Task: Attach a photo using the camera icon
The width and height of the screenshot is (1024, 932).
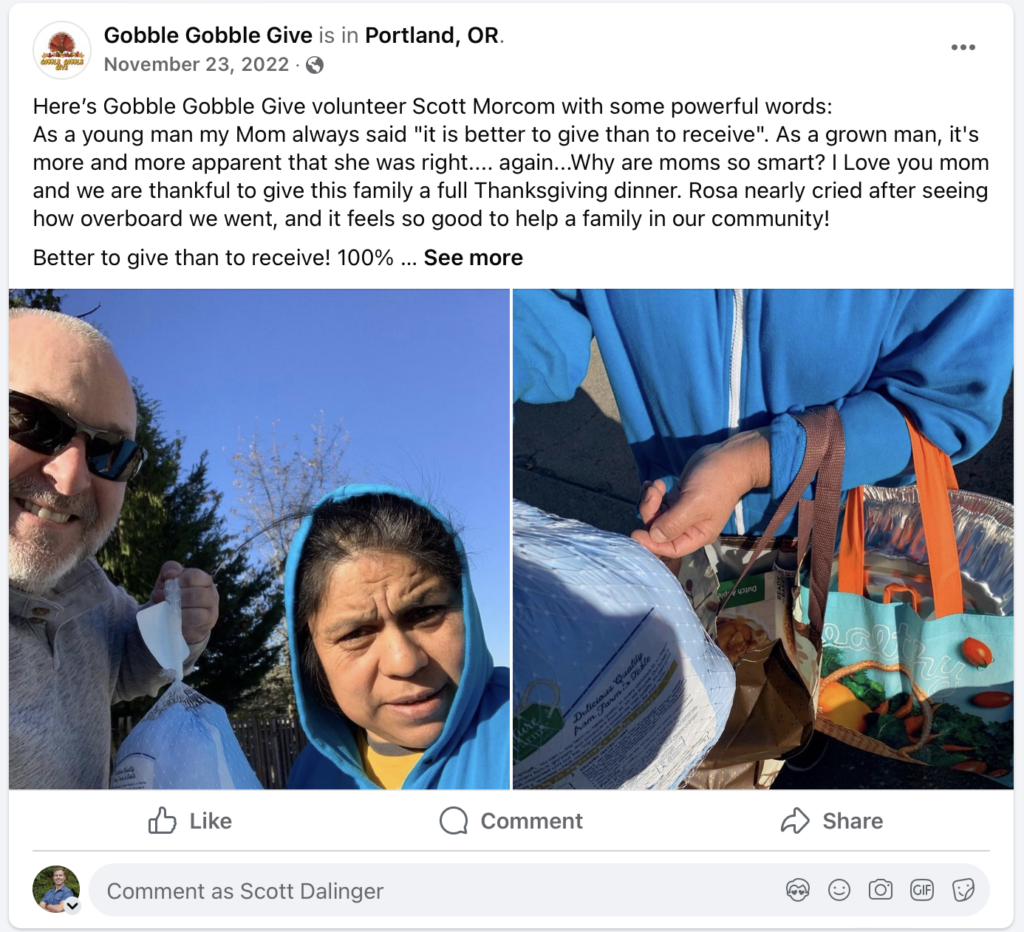Action: click(x=880, y=890)
